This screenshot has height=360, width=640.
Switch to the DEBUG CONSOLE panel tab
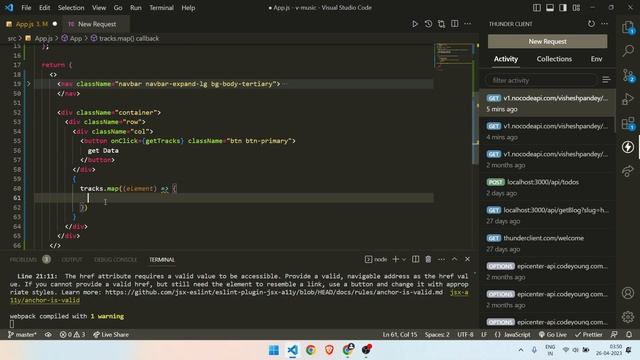[x=115, y=260]
